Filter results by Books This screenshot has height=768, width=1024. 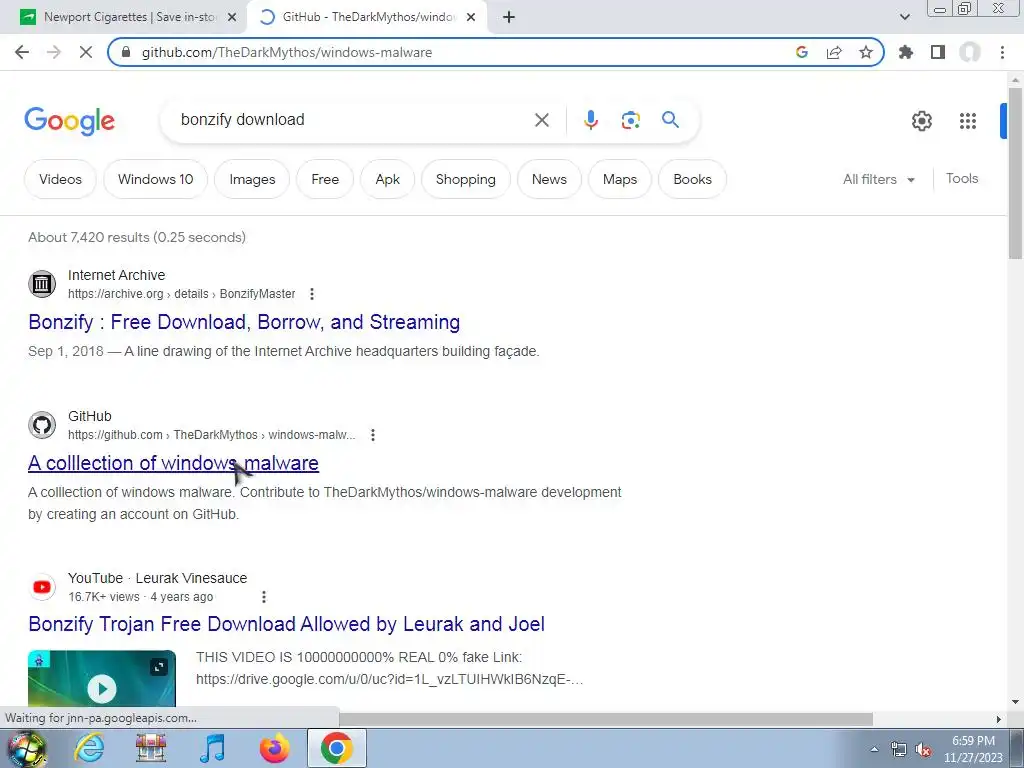[692, 179]
